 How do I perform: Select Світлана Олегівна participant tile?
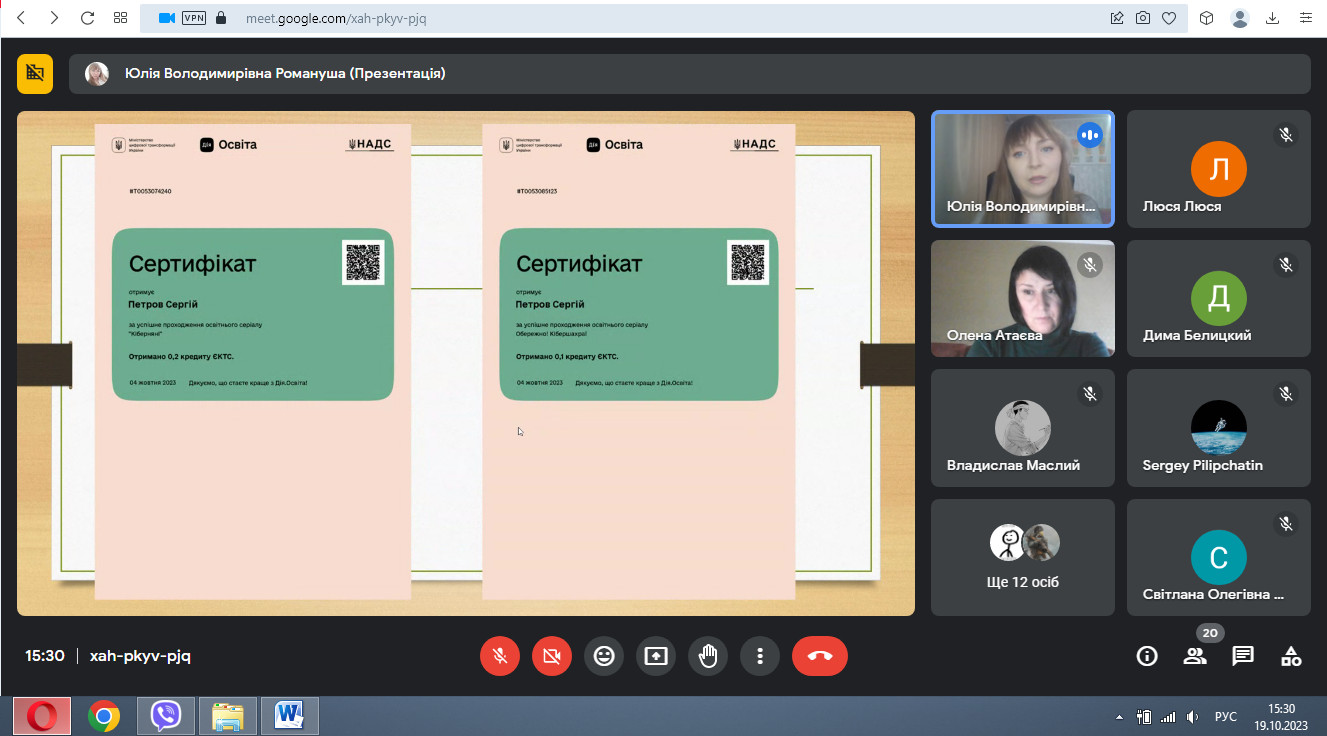pyautogui.click(x=1219, y=557)
